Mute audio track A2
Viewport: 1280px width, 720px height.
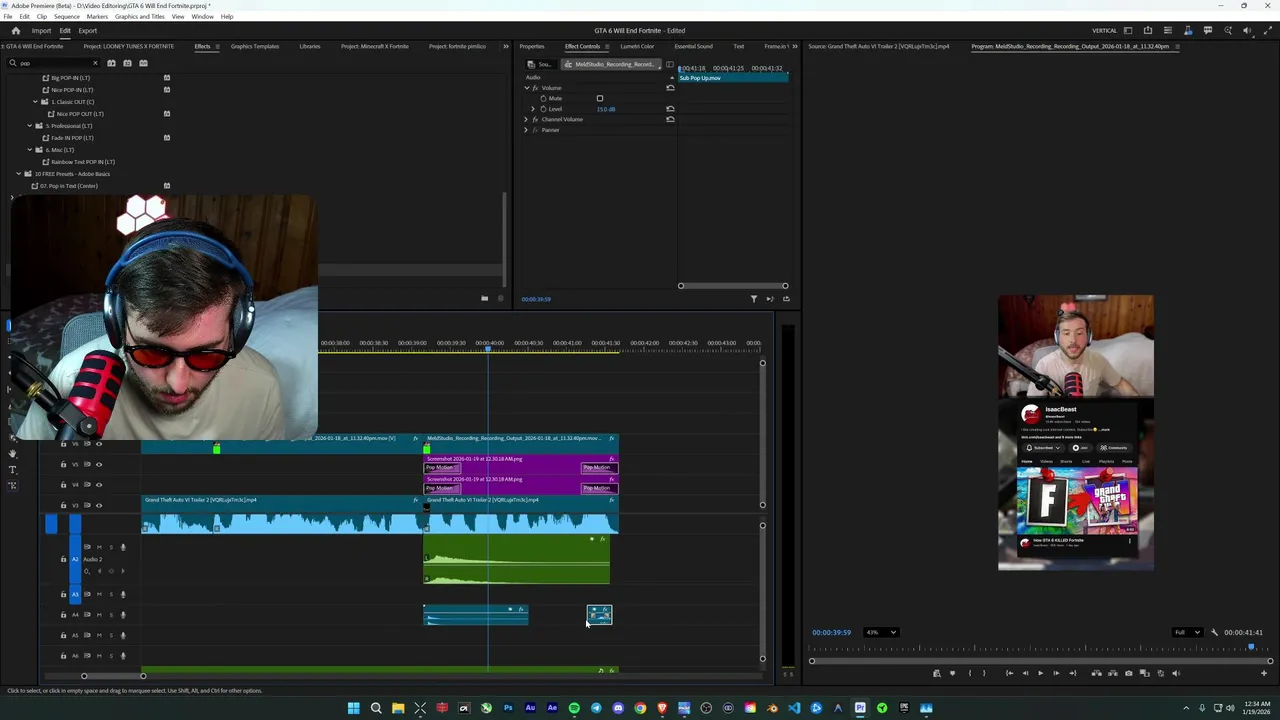[99, 547]
